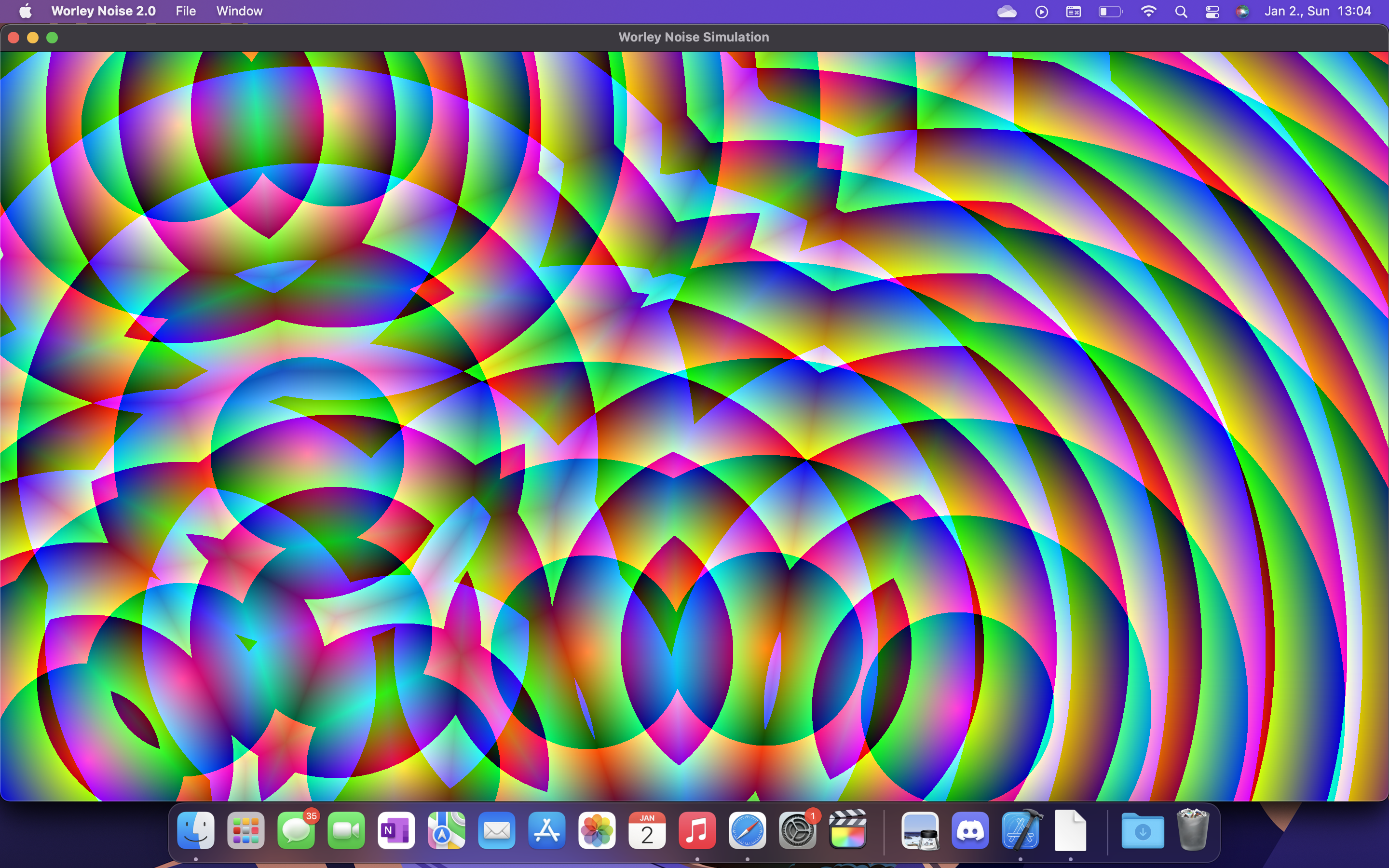Open Safari from the Dock
The image size is (1389, 868).
[x=747, y=830]
